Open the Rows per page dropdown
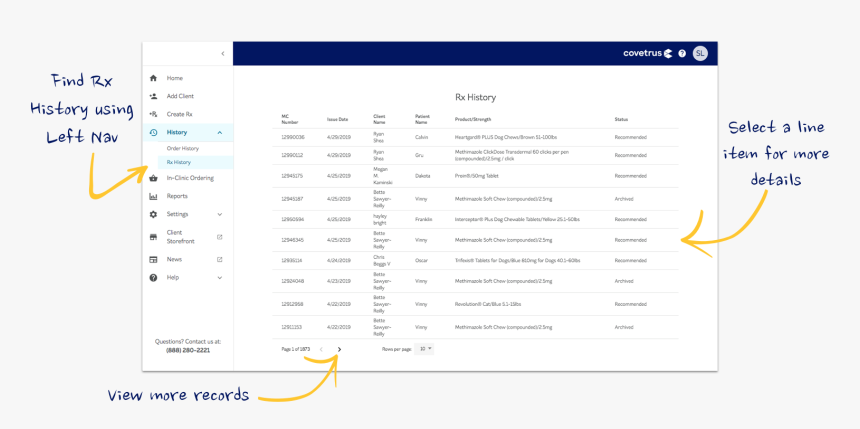 (x=426, y=349)
